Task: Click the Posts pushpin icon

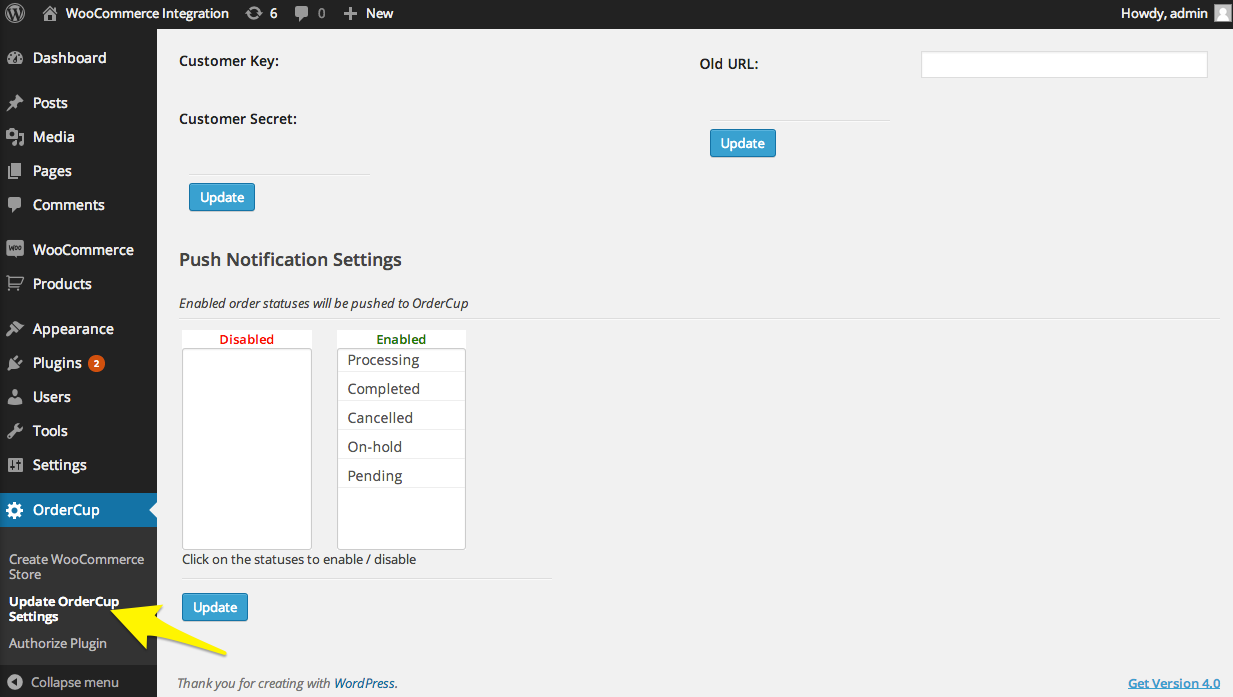Action: click(15, 103)
